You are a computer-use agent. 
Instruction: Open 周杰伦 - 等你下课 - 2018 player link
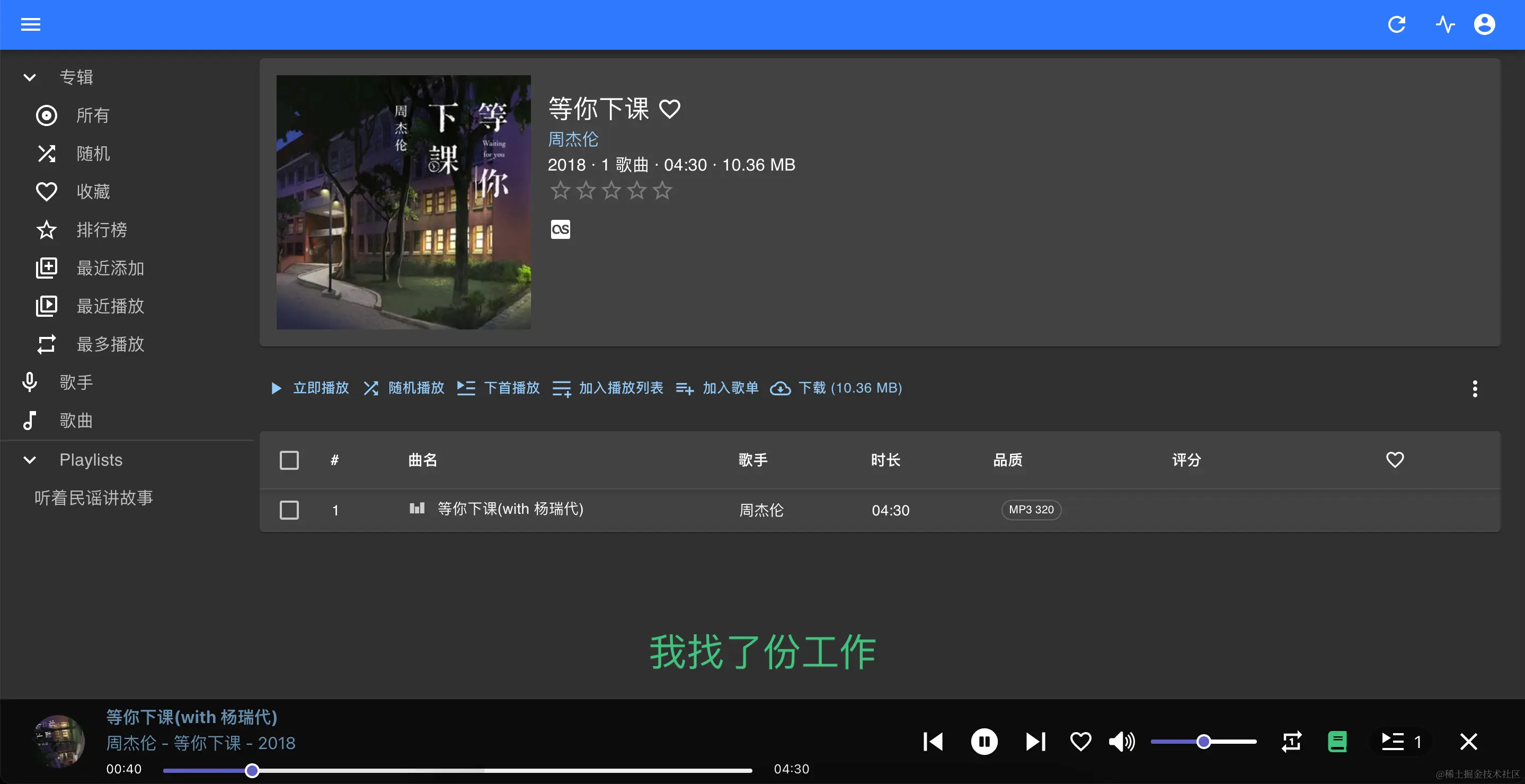(x=201, y=743)
